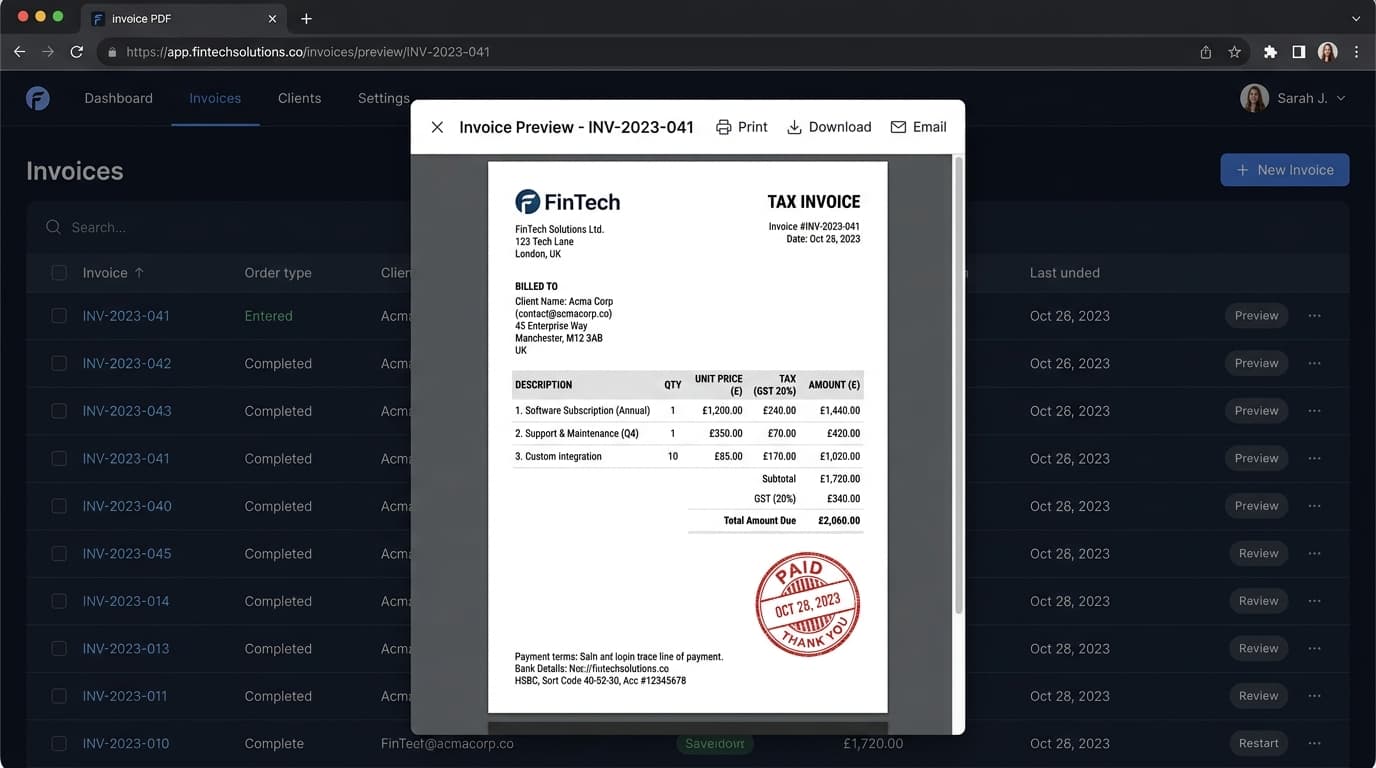The image size is (1376, 768).
Task: Close the Invoice Preview dialog with the X icon
Action: click(437, 127)
